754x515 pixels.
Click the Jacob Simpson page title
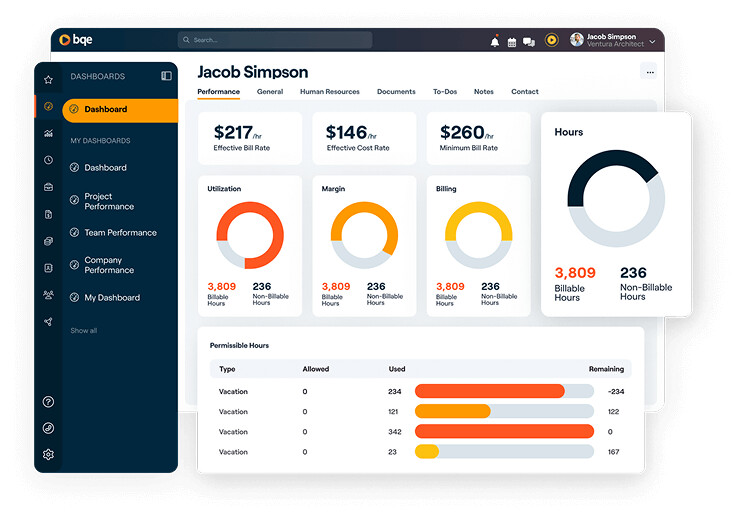[253, 72]
